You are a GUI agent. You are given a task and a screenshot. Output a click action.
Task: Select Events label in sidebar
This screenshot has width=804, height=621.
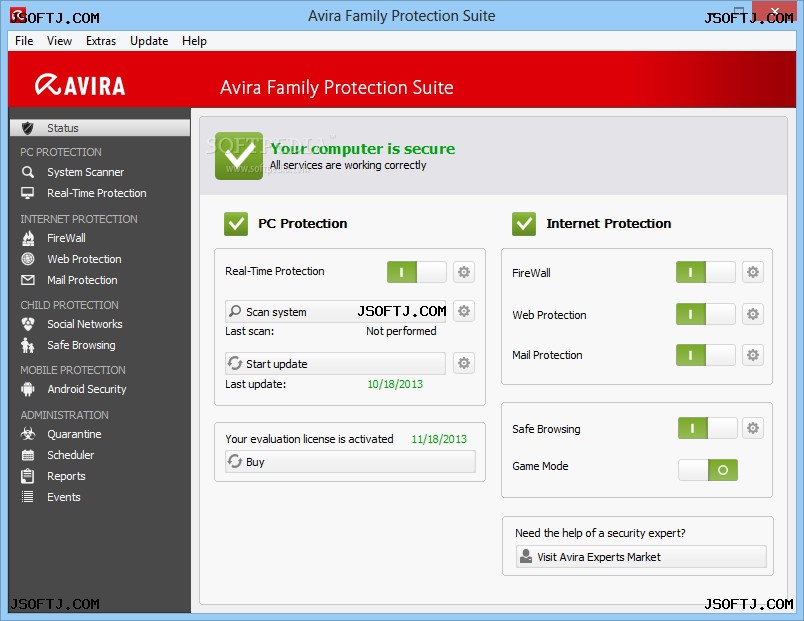(x=64, y=497)
